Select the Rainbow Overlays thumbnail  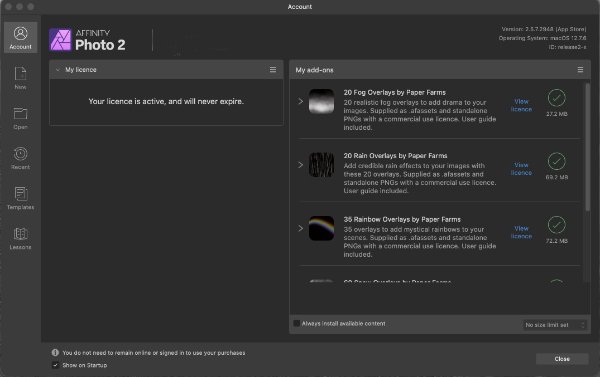click(321, 228)
